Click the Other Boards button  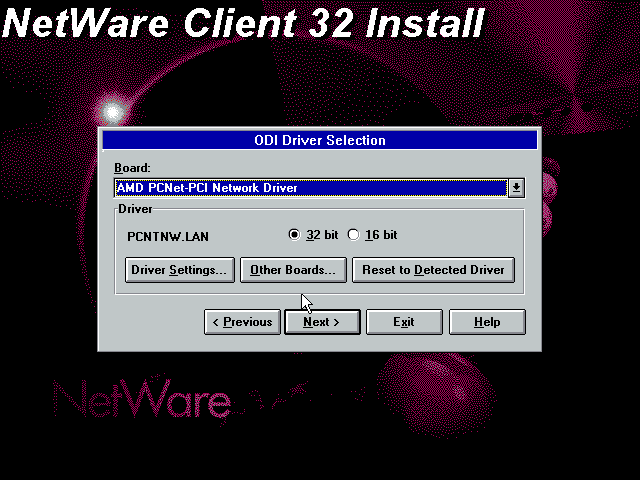point(293,270)
